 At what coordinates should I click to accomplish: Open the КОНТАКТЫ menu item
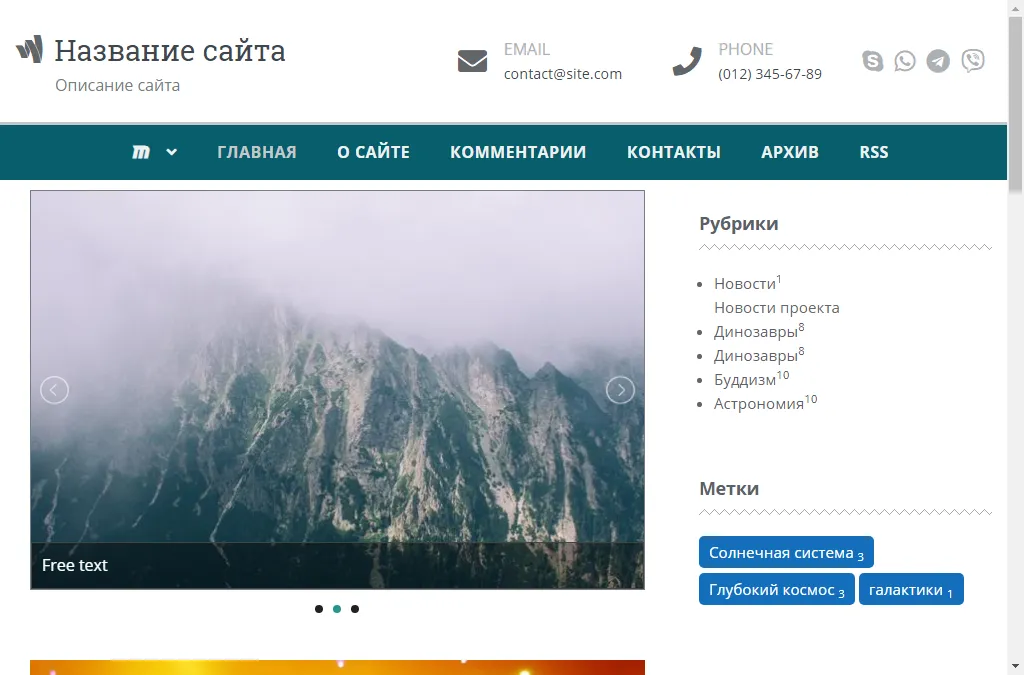tap(673, 152)
